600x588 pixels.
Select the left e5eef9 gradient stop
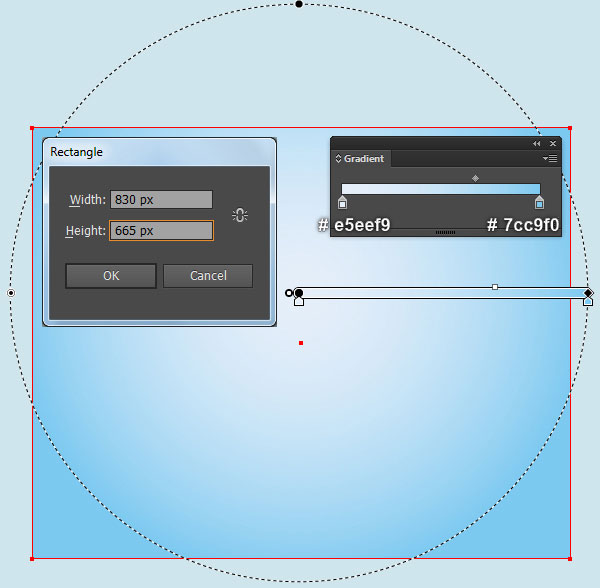click(x=342, y=202)
